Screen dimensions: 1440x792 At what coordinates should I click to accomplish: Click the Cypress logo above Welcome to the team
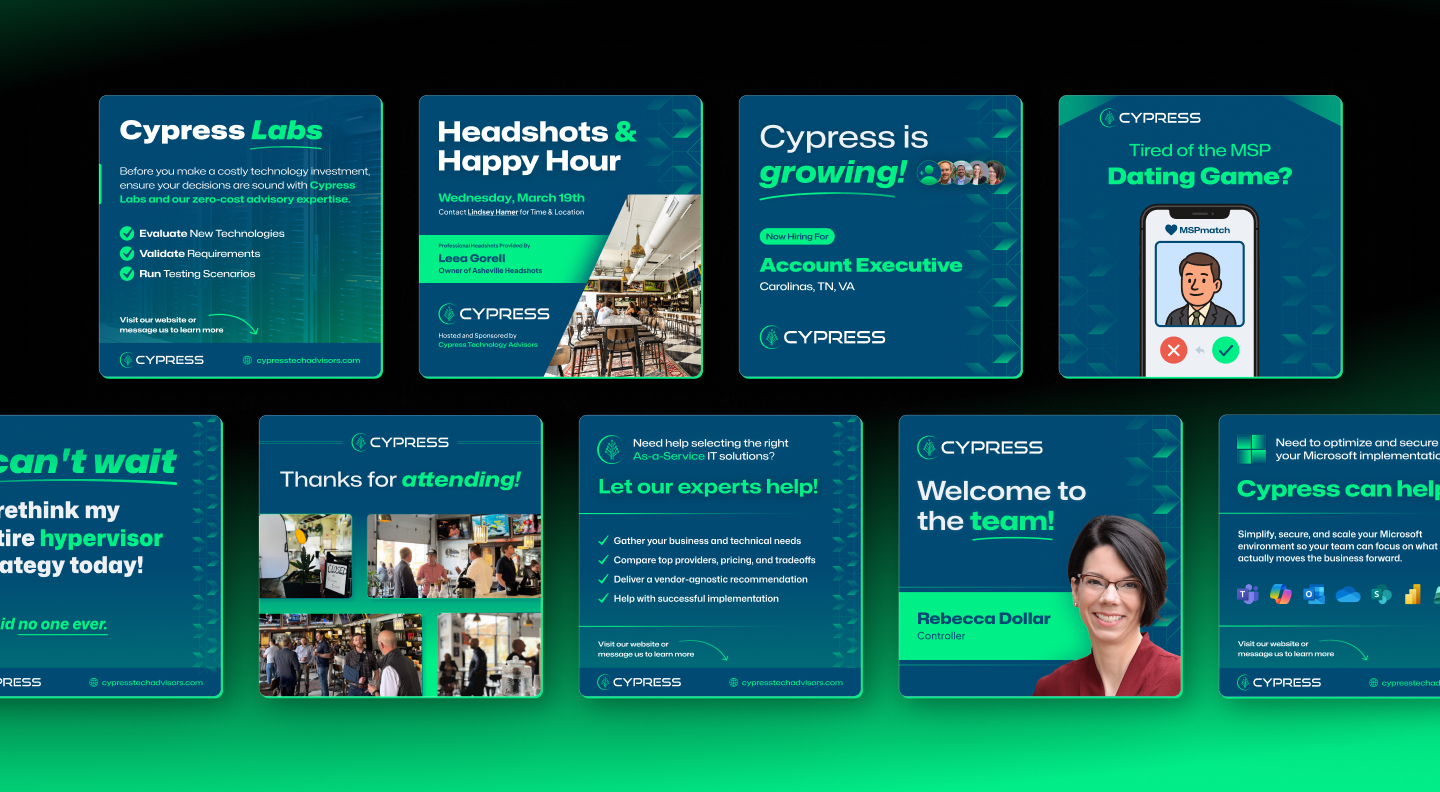[x=980, y=448]
